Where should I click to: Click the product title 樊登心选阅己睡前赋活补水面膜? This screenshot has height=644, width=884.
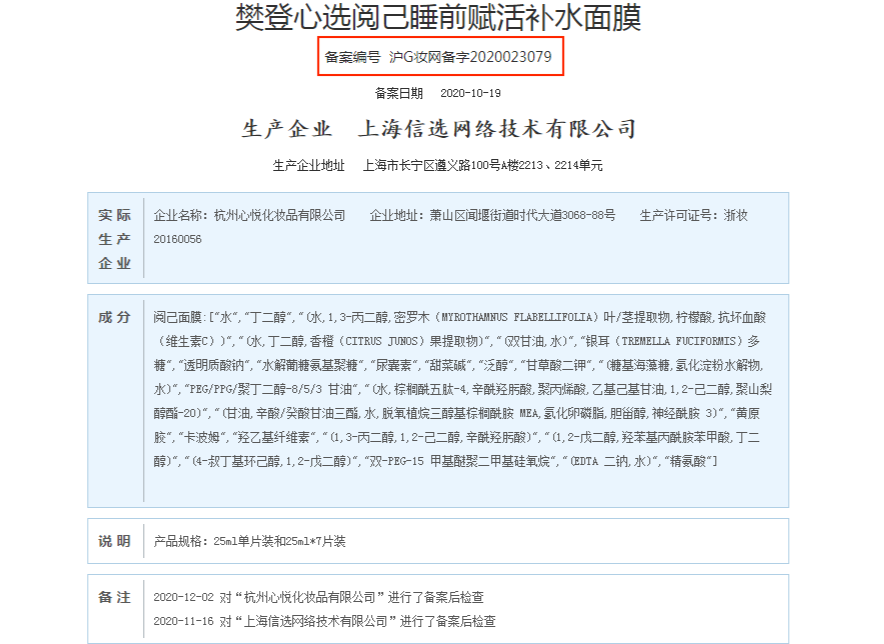click(x=438, y=17)
